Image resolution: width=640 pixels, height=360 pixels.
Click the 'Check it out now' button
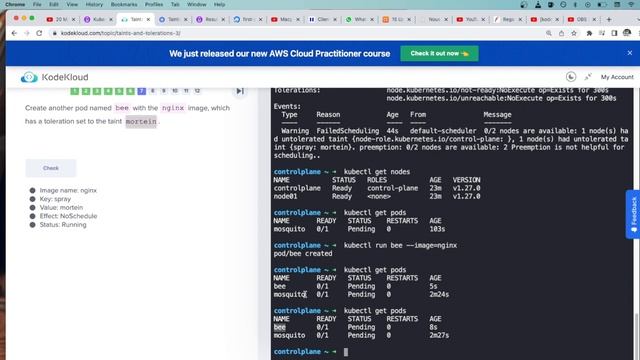coord(439,53)
